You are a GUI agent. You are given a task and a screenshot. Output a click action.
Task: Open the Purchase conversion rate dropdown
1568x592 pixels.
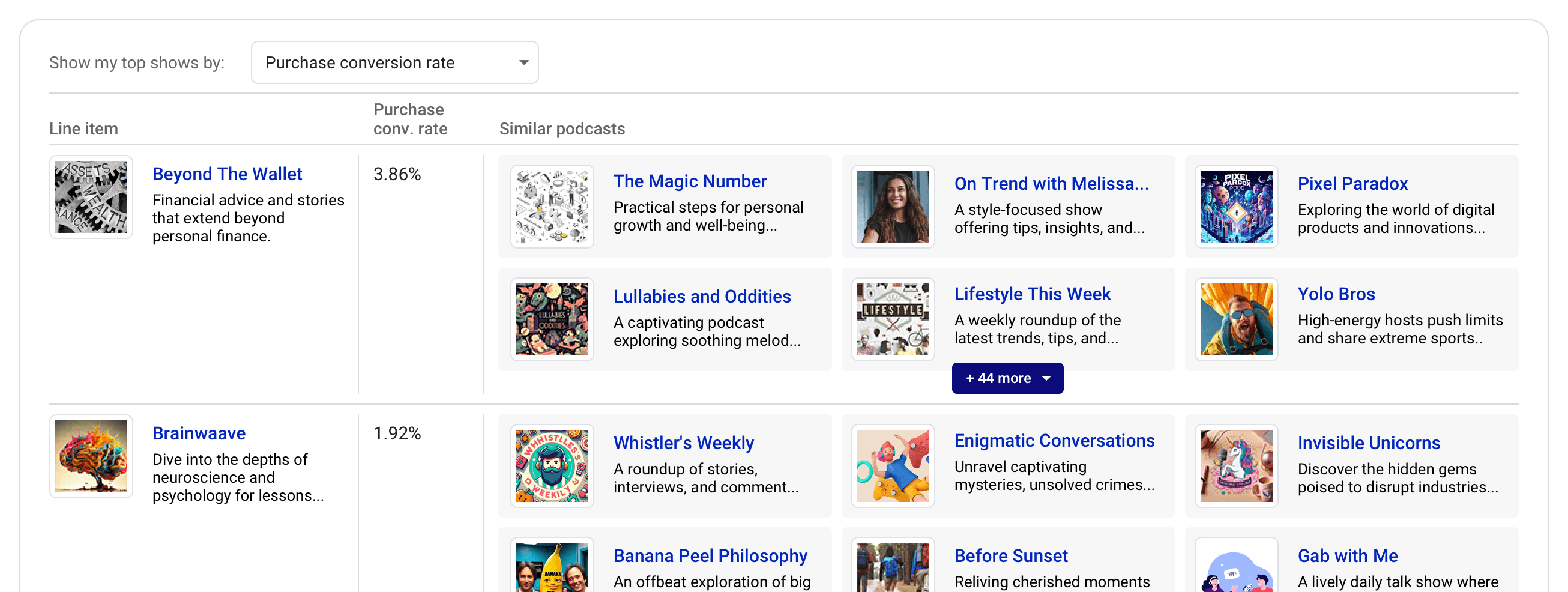pyautogui.click(x=394, y=62)
